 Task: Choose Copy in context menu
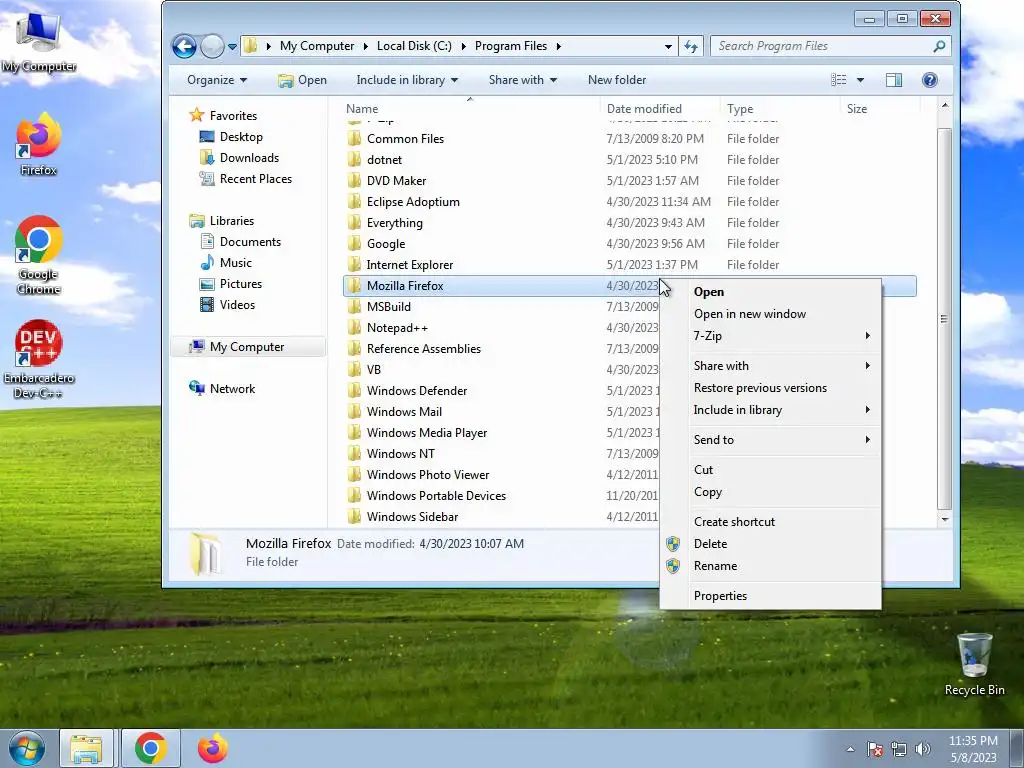point(771,492)
